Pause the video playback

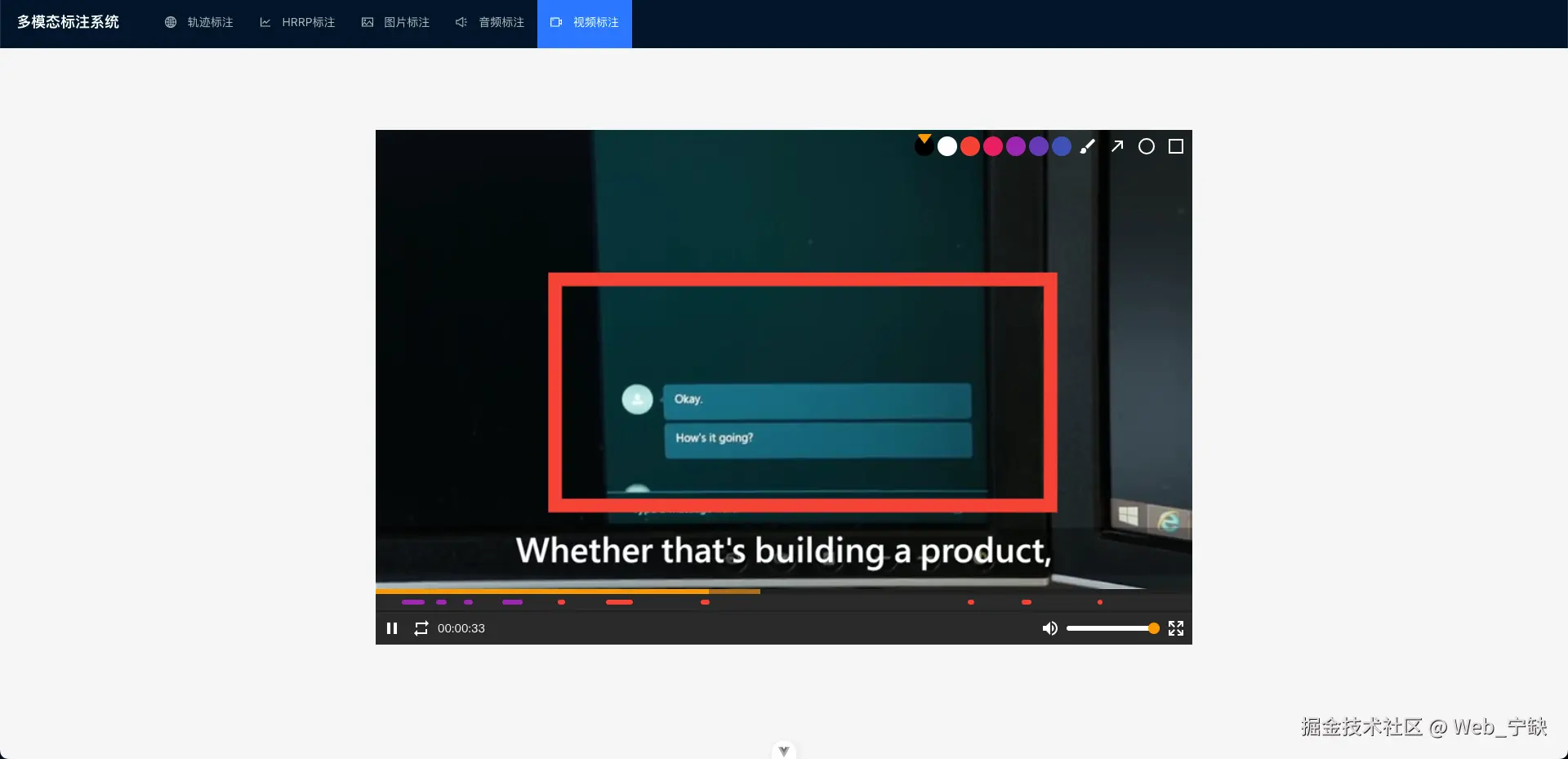tap(392, 628)
